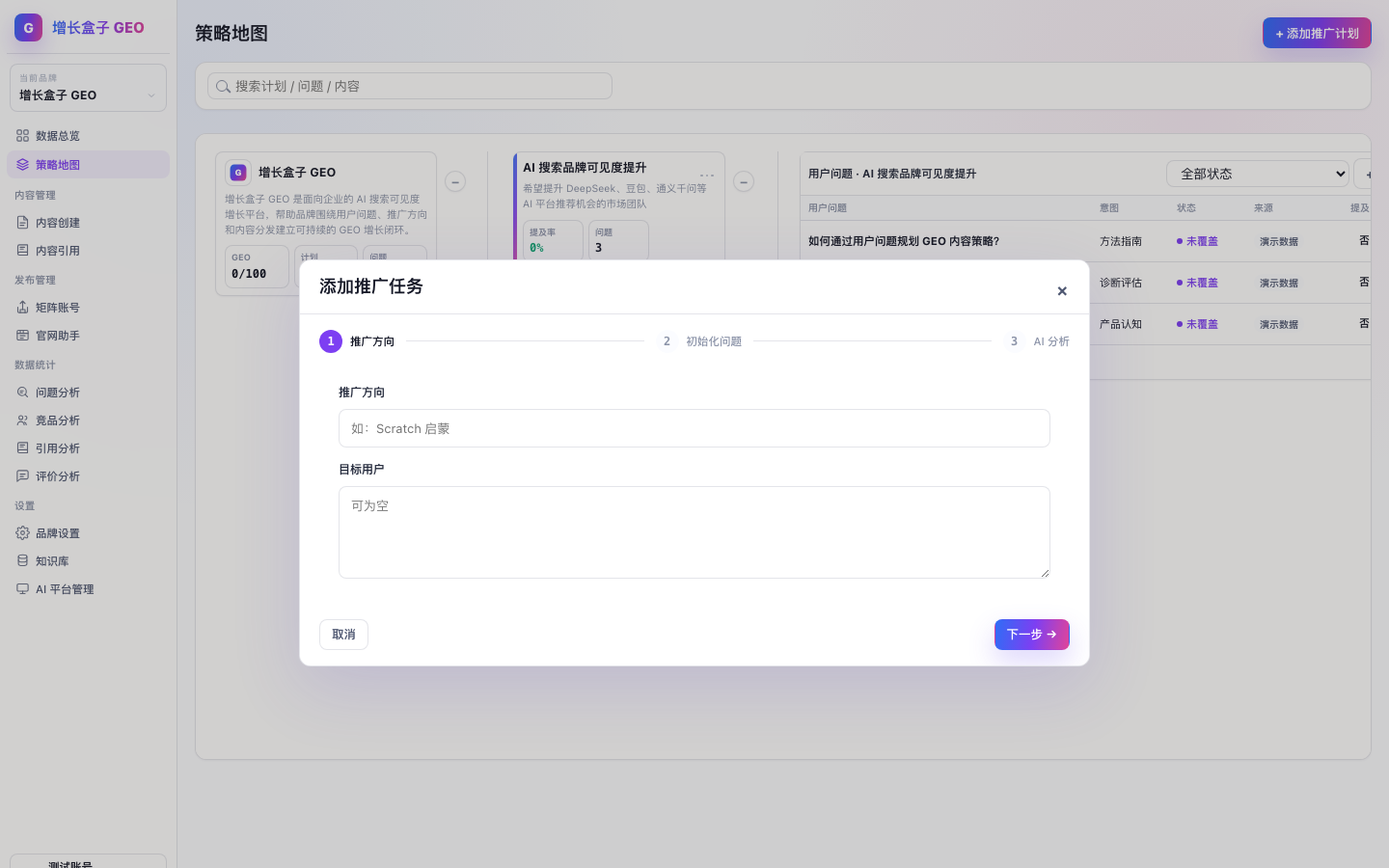Focus the 搜索计划 / 问题 / 内容 search box
The height and width of the screenshot is (868, 1389).
point(410,86)
